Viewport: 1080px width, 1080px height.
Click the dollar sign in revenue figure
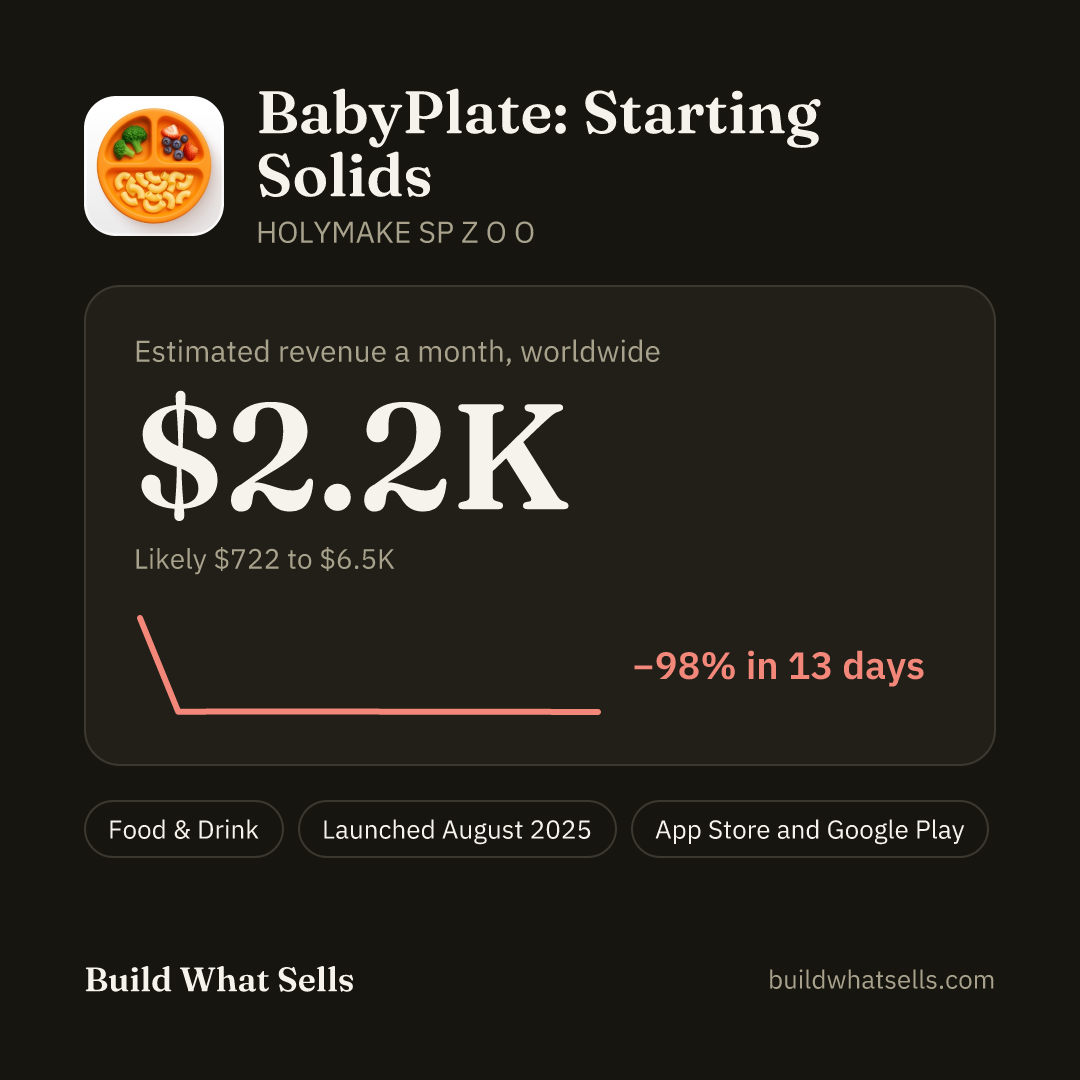coord(178,455)
